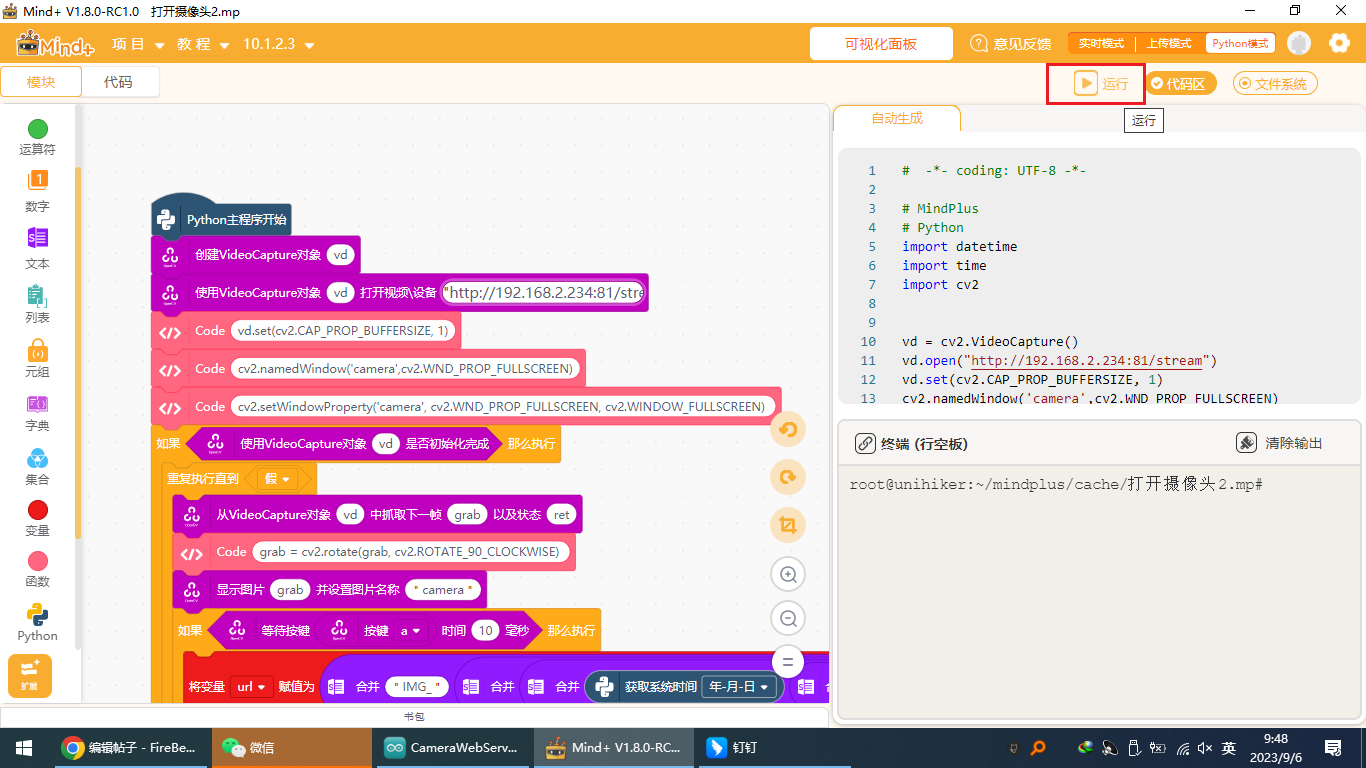Open the 教程 tutorials menu
This screenshot has height=768, width=1366.
coord(203,44)
